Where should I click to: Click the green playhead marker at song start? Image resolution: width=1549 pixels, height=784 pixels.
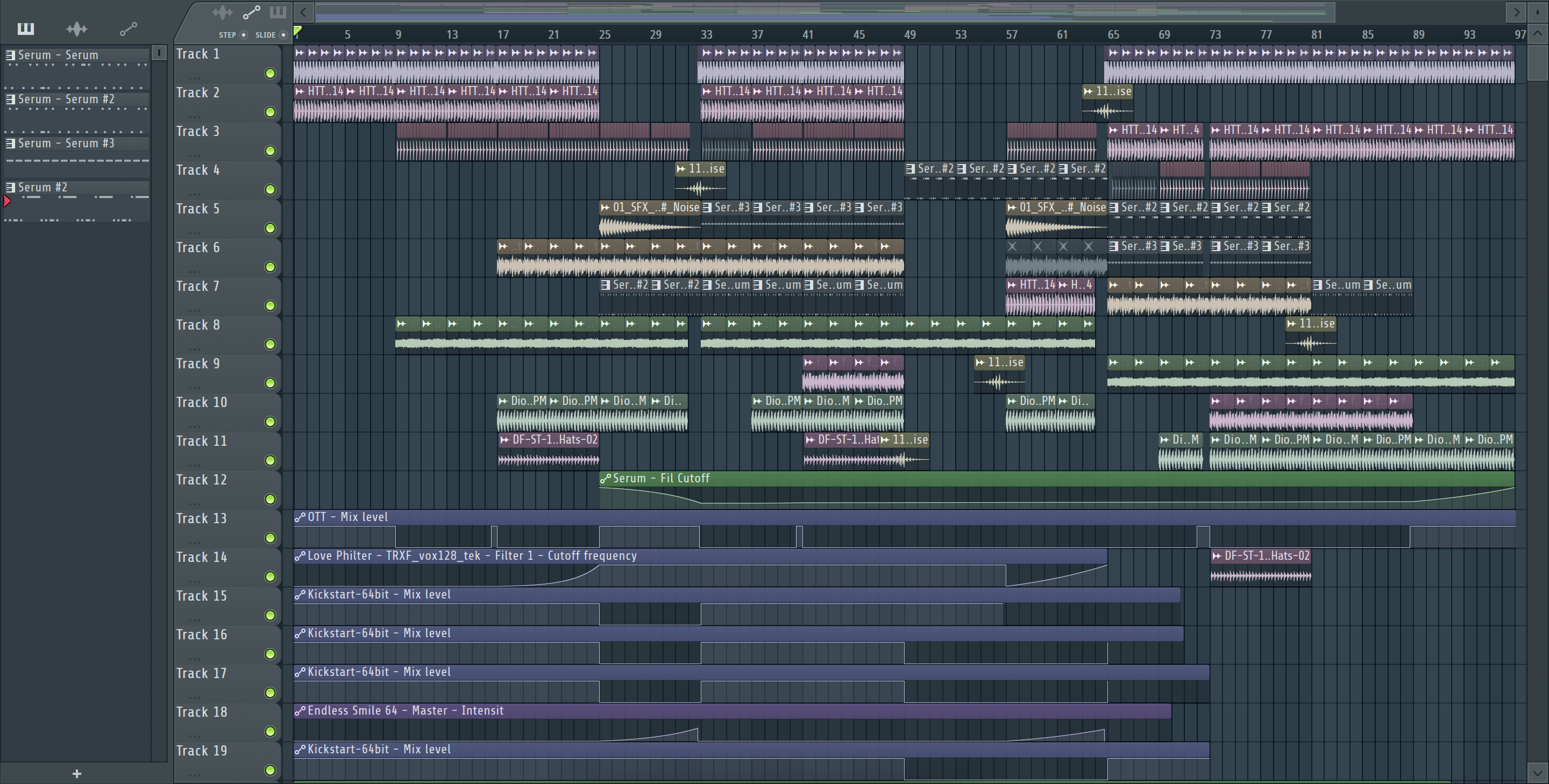[297, 31]
